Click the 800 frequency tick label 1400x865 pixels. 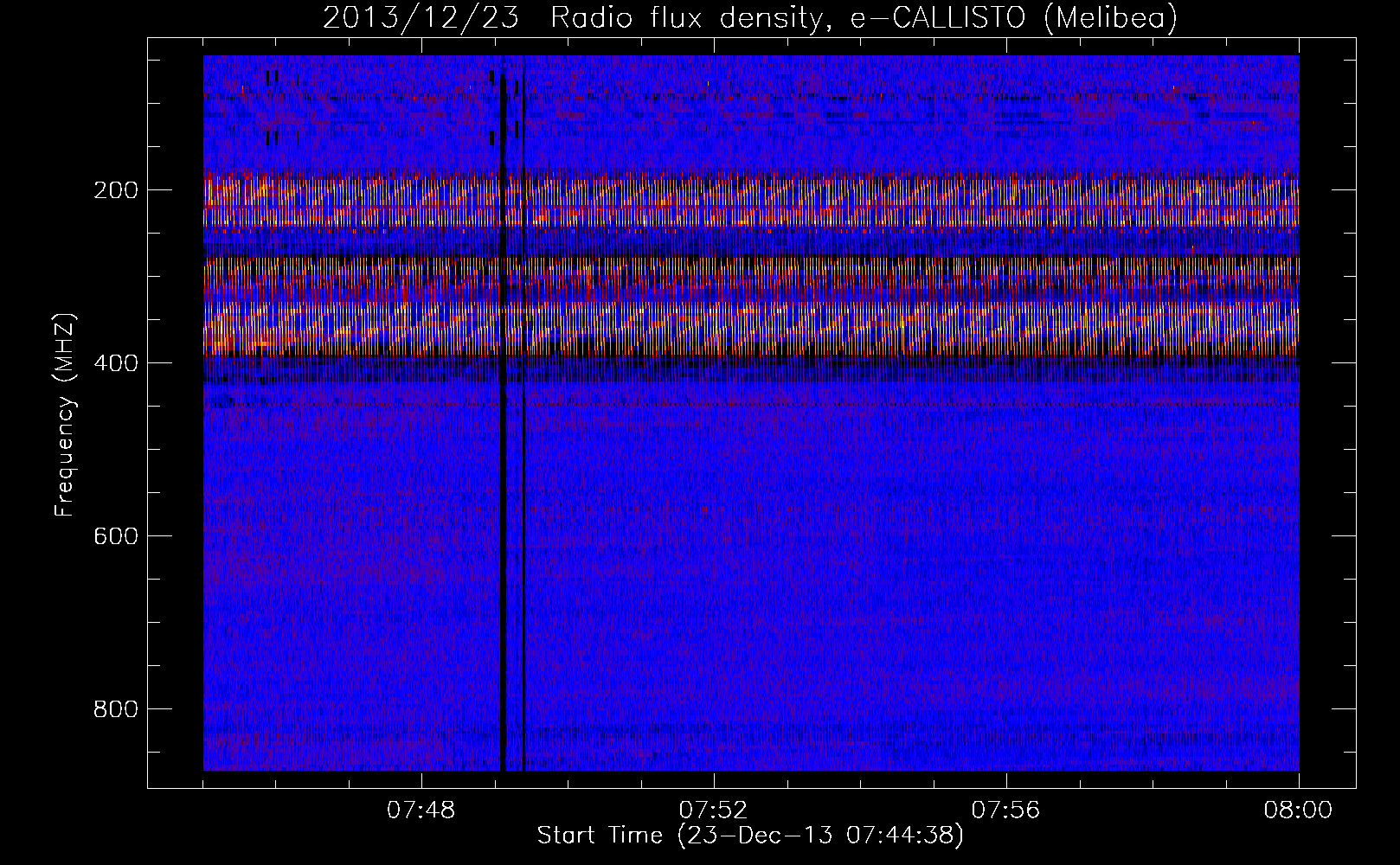click(x=115, y=709)
